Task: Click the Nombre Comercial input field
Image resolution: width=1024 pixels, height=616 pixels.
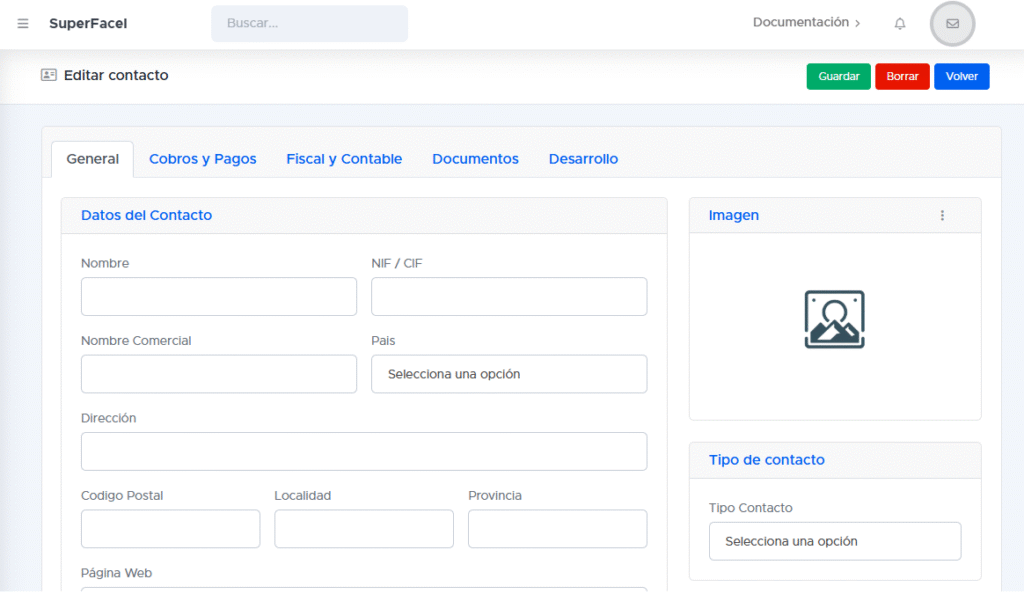Action: click(x=219, y=374)
